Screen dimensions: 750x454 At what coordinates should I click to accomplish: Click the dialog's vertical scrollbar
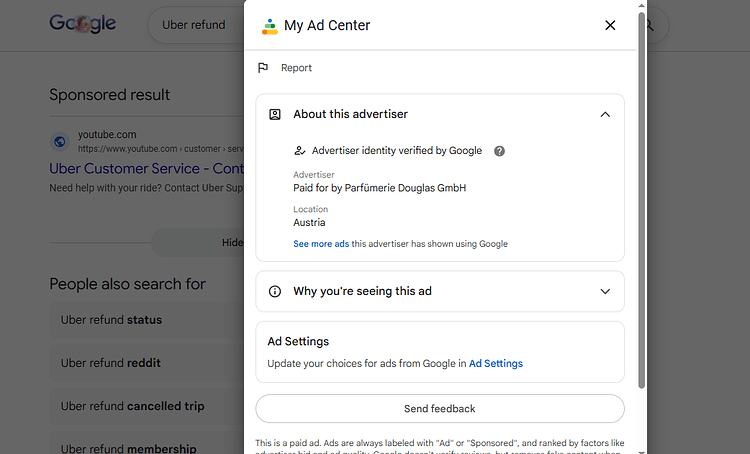[641, 201]
